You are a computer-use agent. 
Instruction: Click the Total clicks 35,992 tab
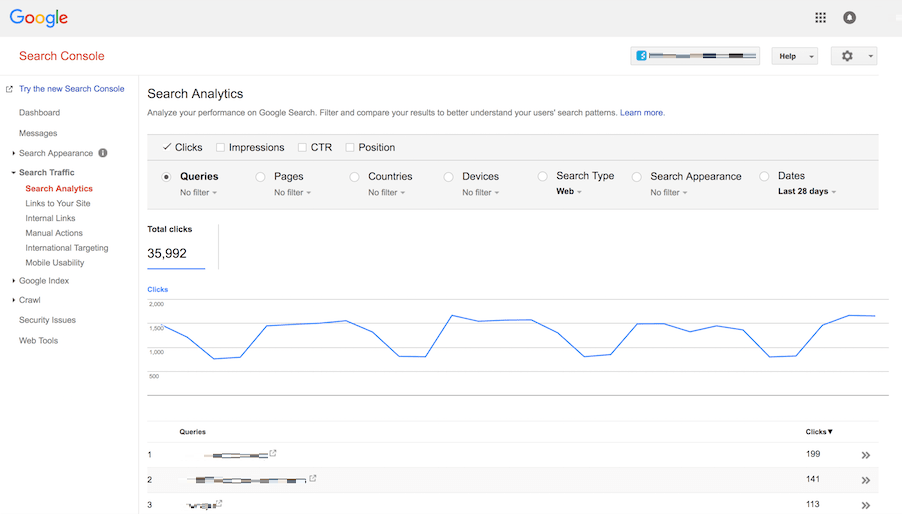click(x=176, y=246)
